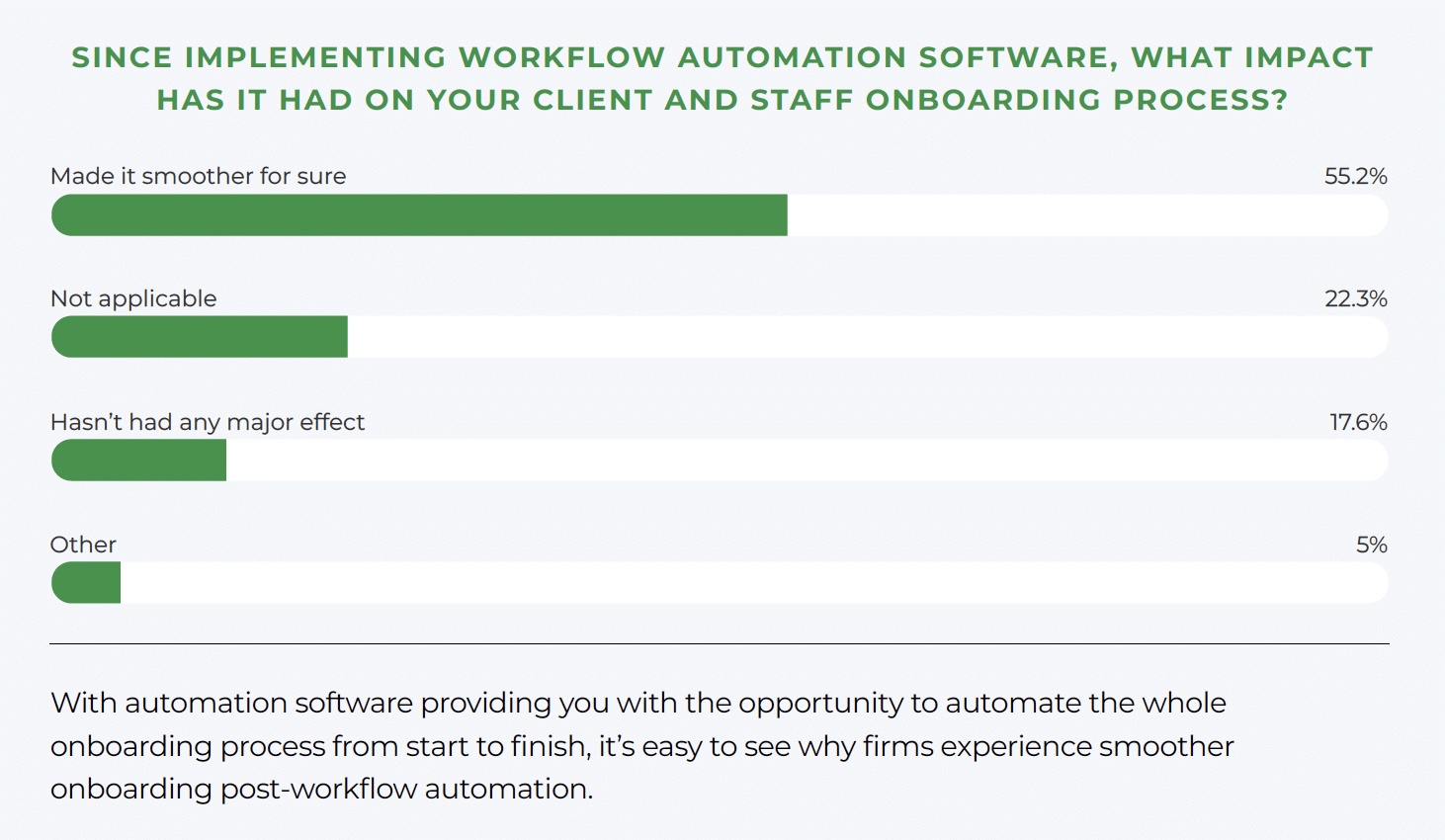Image resolution: width=1445 pixels, height=840 pixels.
Task: Click the 'Other' green progress bar
Action: pyautogui.click(x=86, y=583)
